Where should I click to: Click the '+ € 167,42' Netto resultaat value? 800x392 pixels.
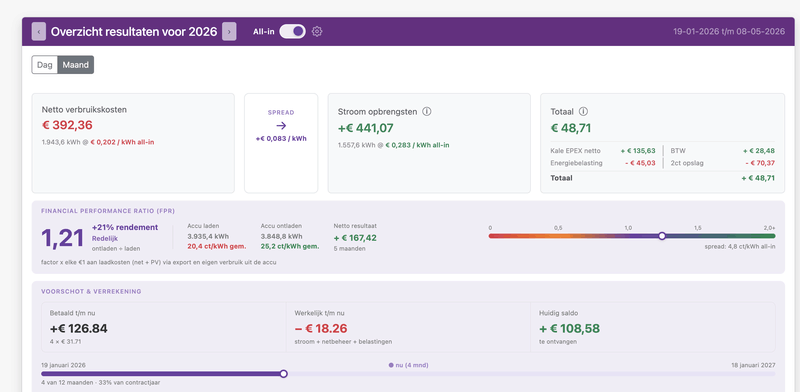pyautogui.click(x=355, y=238)
